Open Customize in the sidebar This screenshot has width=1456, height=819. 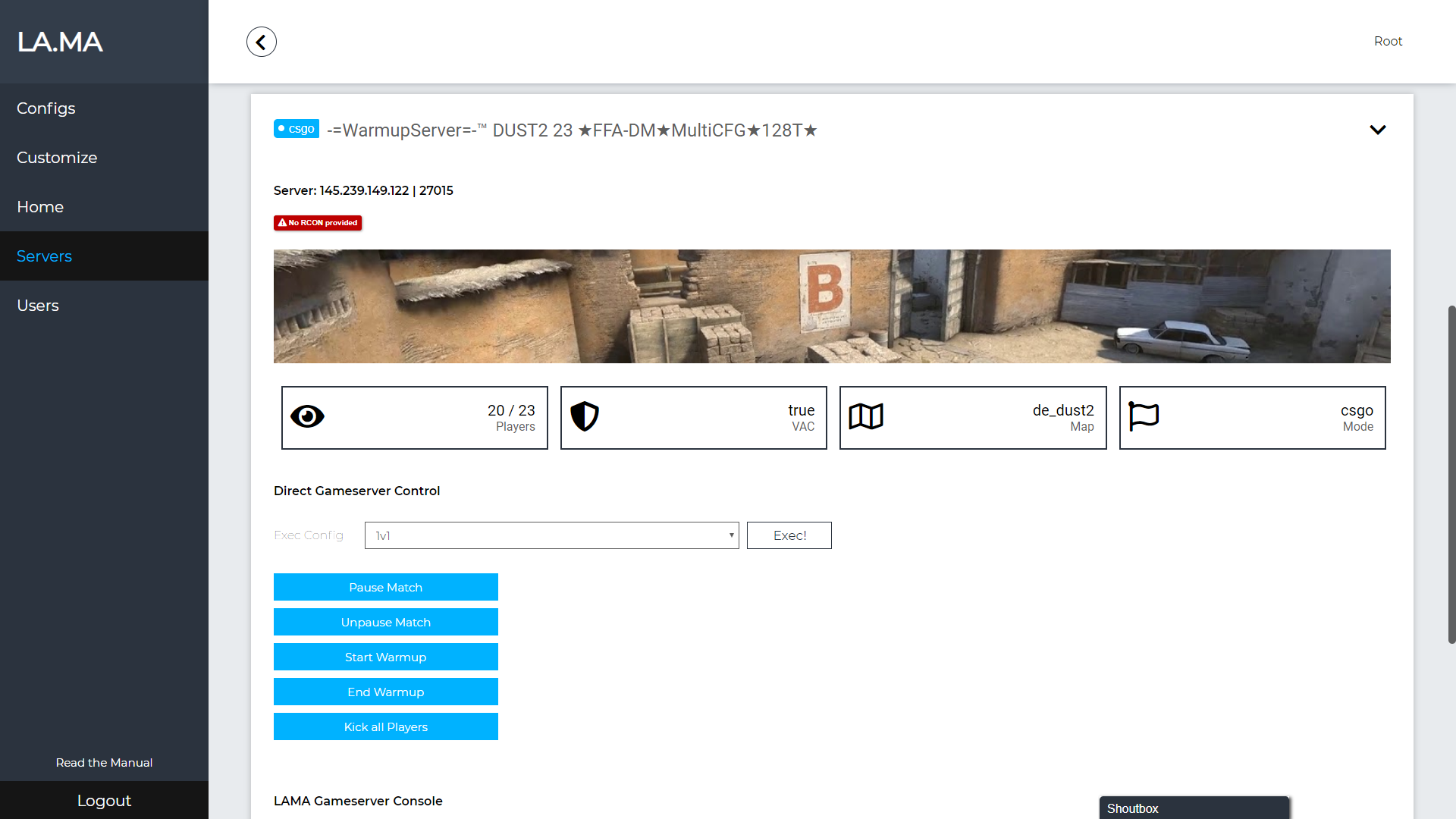104,158
